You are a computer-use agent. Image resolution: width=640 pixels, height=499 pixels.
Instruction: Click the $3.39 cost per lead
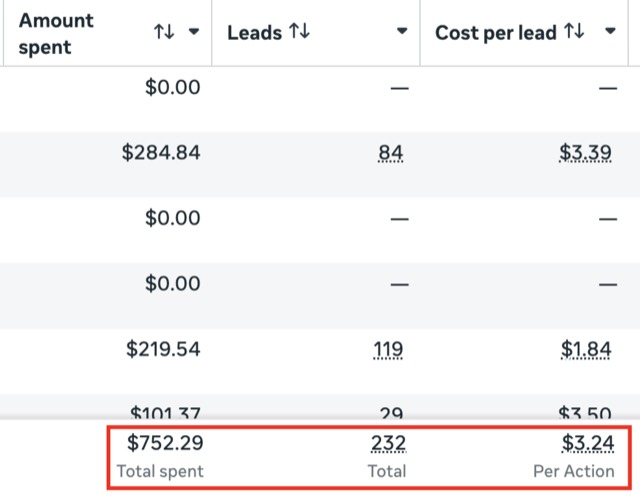tap(585, 153)
